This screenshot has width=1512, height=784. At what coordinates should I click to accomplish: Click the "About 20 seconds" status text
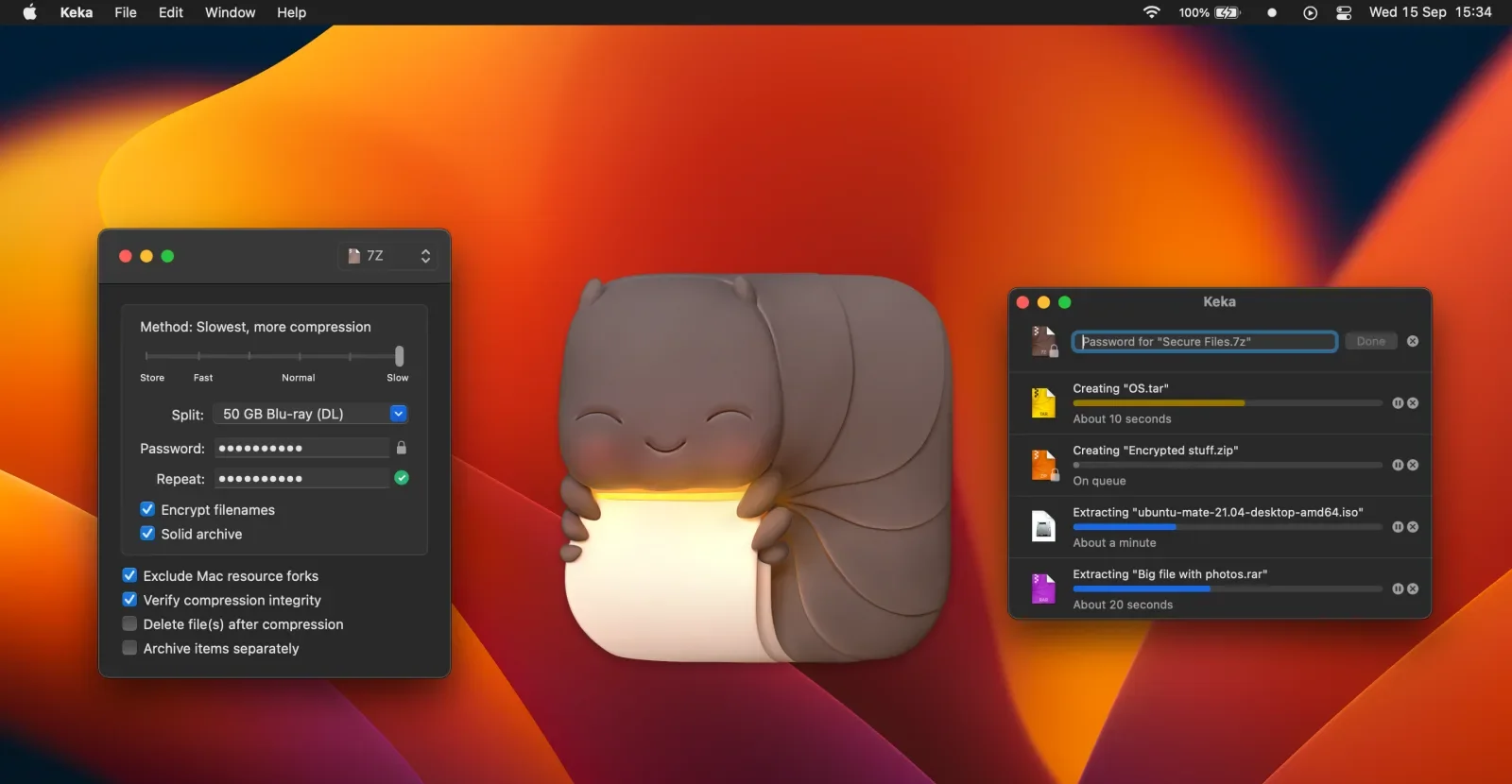[1123, 605]
